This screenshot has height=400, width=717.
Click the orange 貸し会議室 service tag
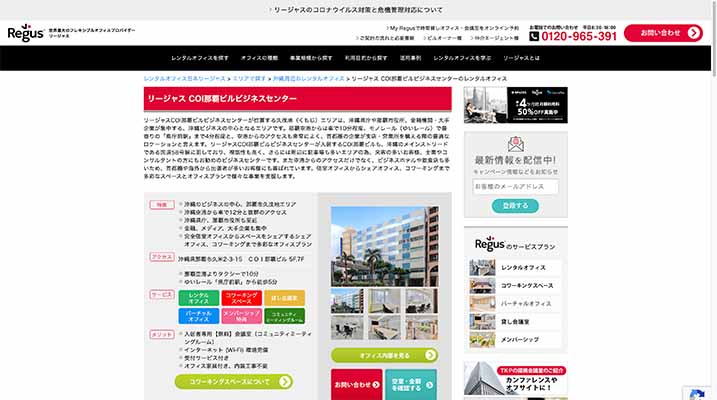click(x=284, y=298)
